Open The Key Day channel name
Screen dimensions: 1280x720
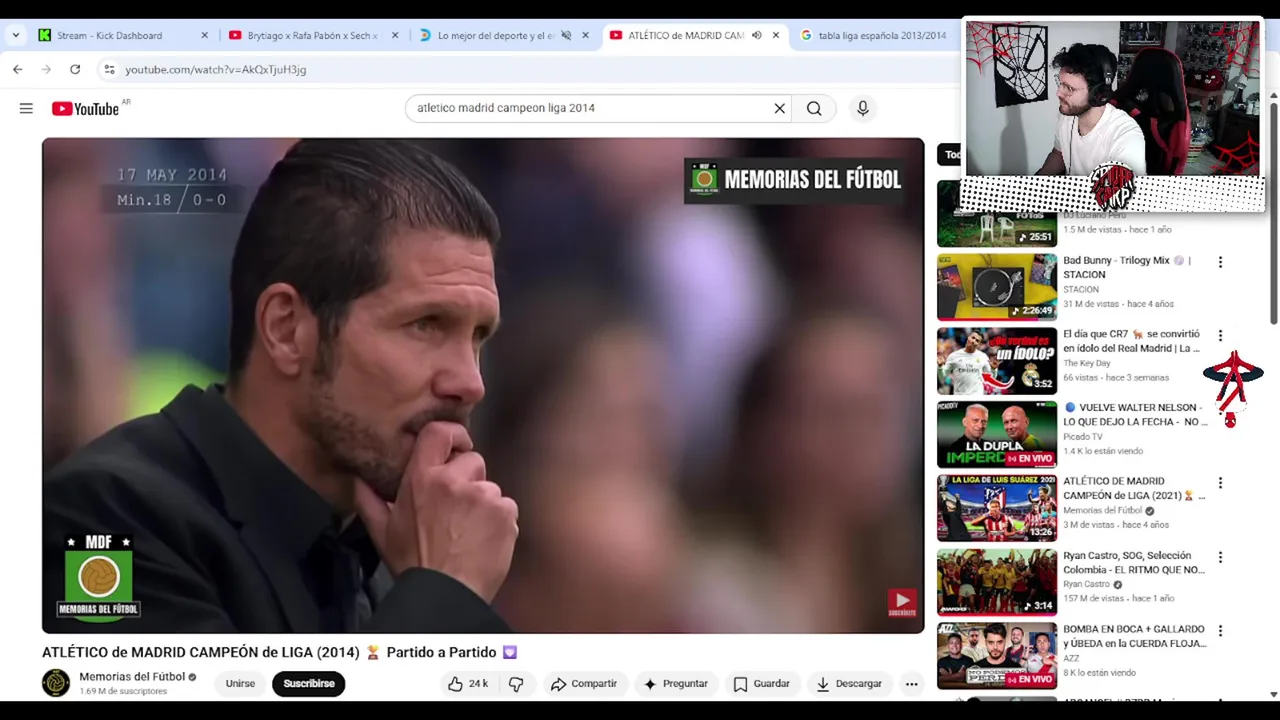pos(1087,364)
